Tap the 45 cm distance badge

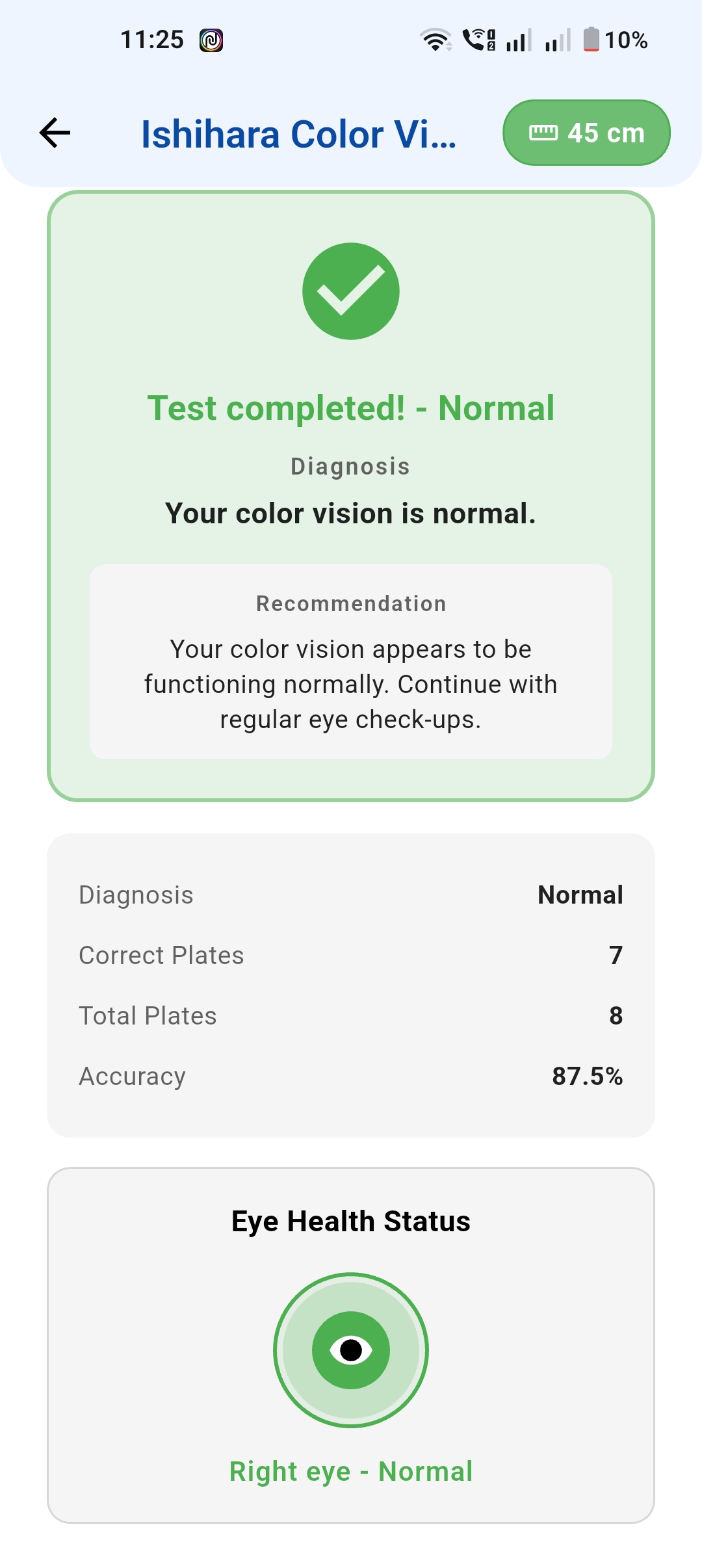[x=586, y=133]
